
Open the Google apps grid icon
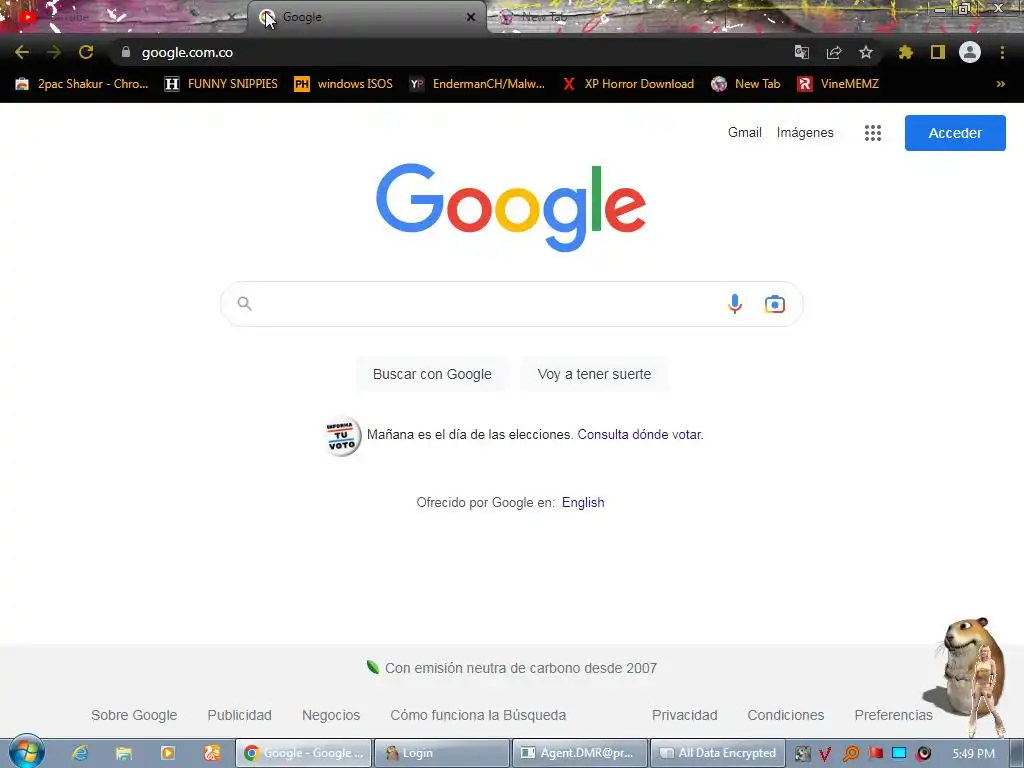tap(873, 133)
